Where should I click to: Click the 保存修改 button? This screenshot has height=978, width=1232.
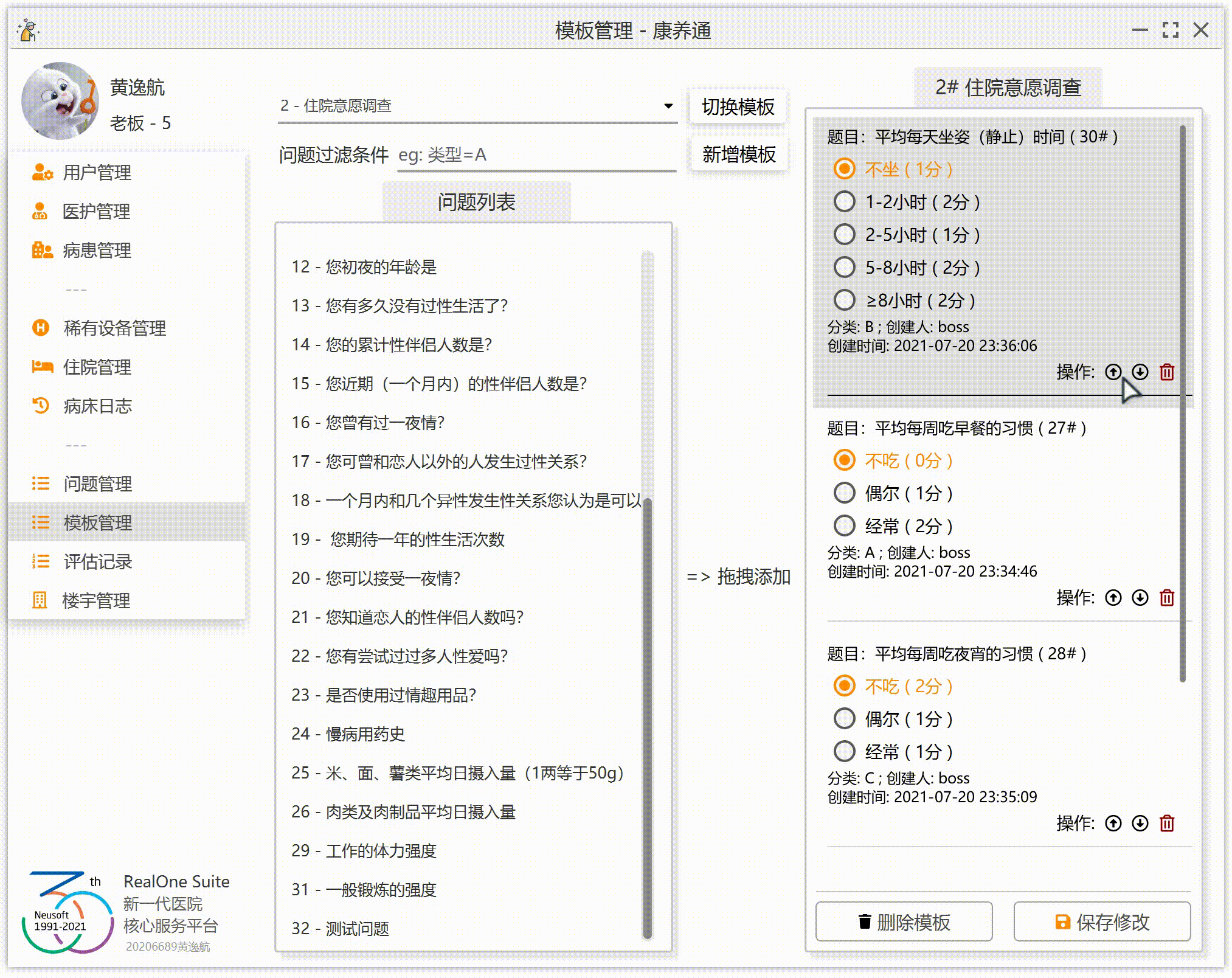[1101, 922]
